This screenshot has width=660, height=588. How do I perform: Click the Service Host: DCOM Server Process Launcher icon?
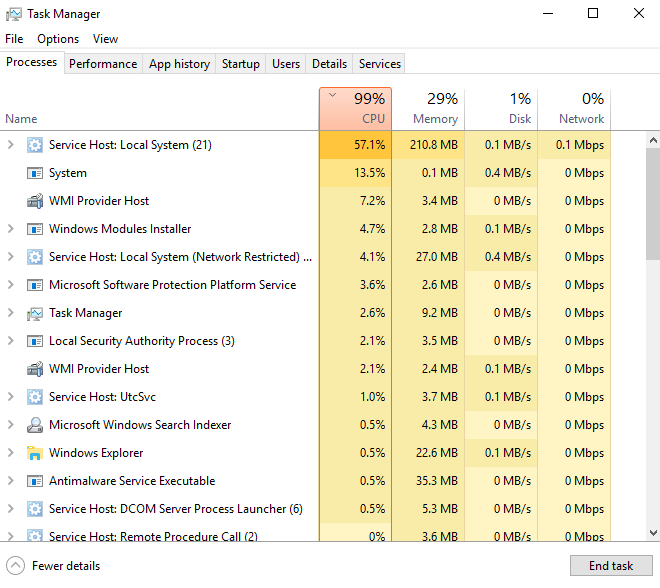pyautogui.click(x=35, y=509)
